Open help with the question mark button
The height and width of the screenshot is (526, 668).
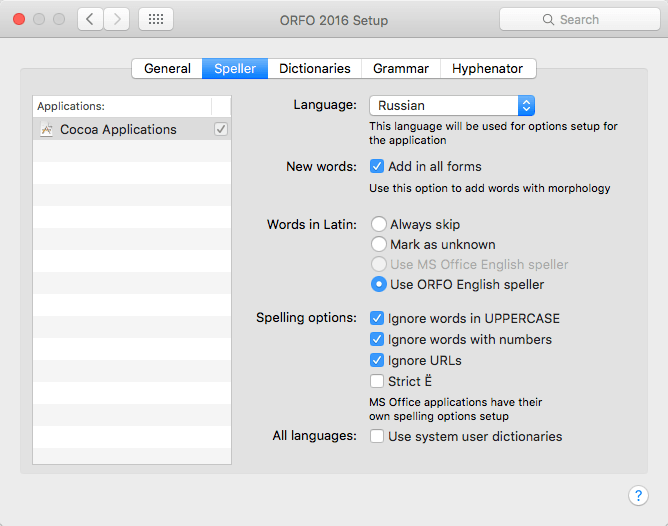[638, 495]
